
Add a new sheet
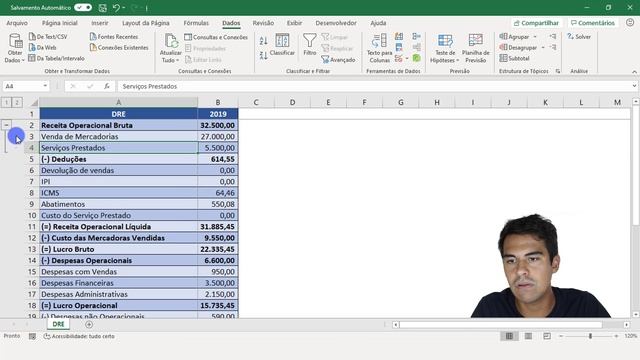[89, 324]
